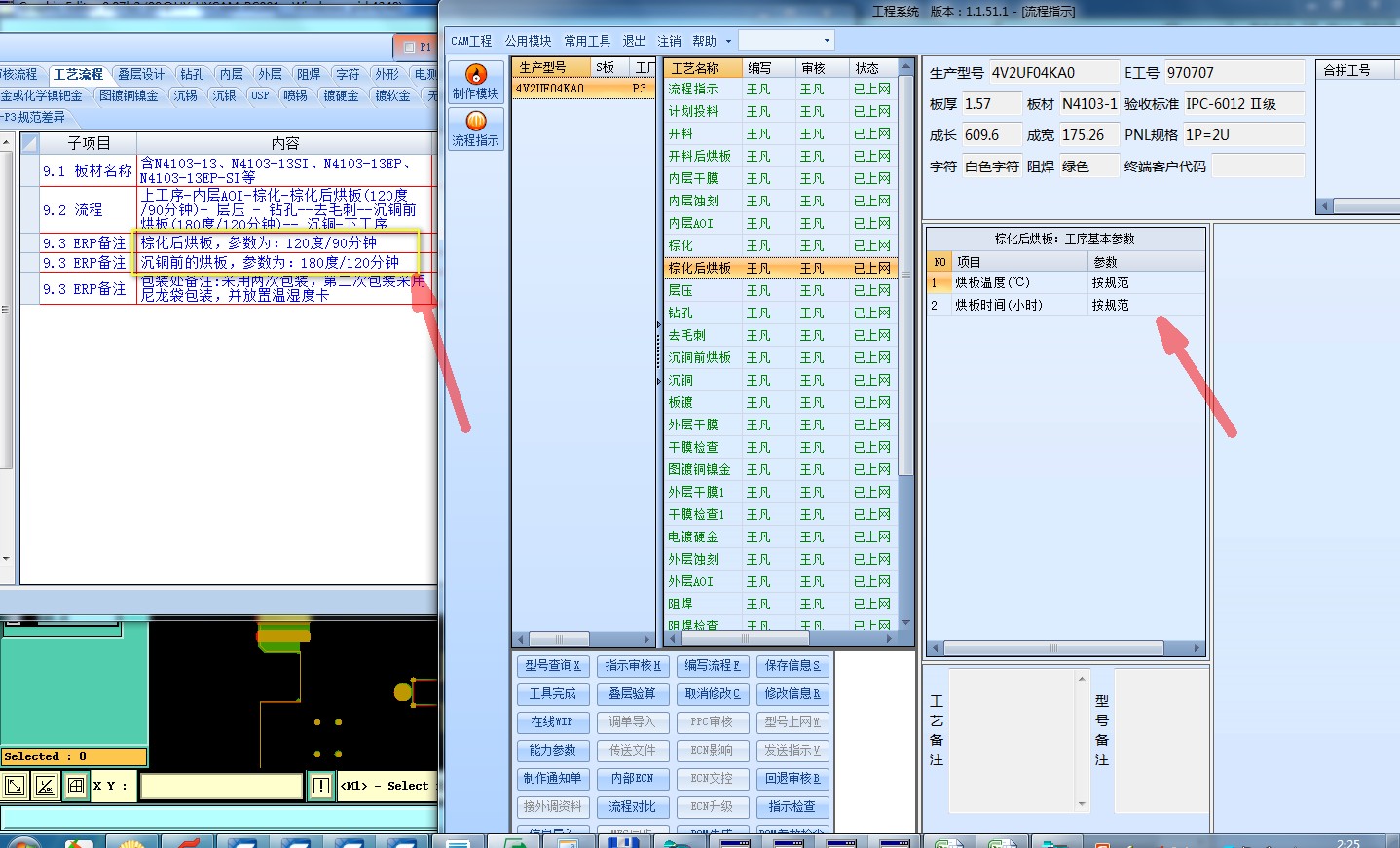Viewport: 1400px width, 848px height.
Task: Click the 生产型号 column header in model list
Action: coord(552,68)
